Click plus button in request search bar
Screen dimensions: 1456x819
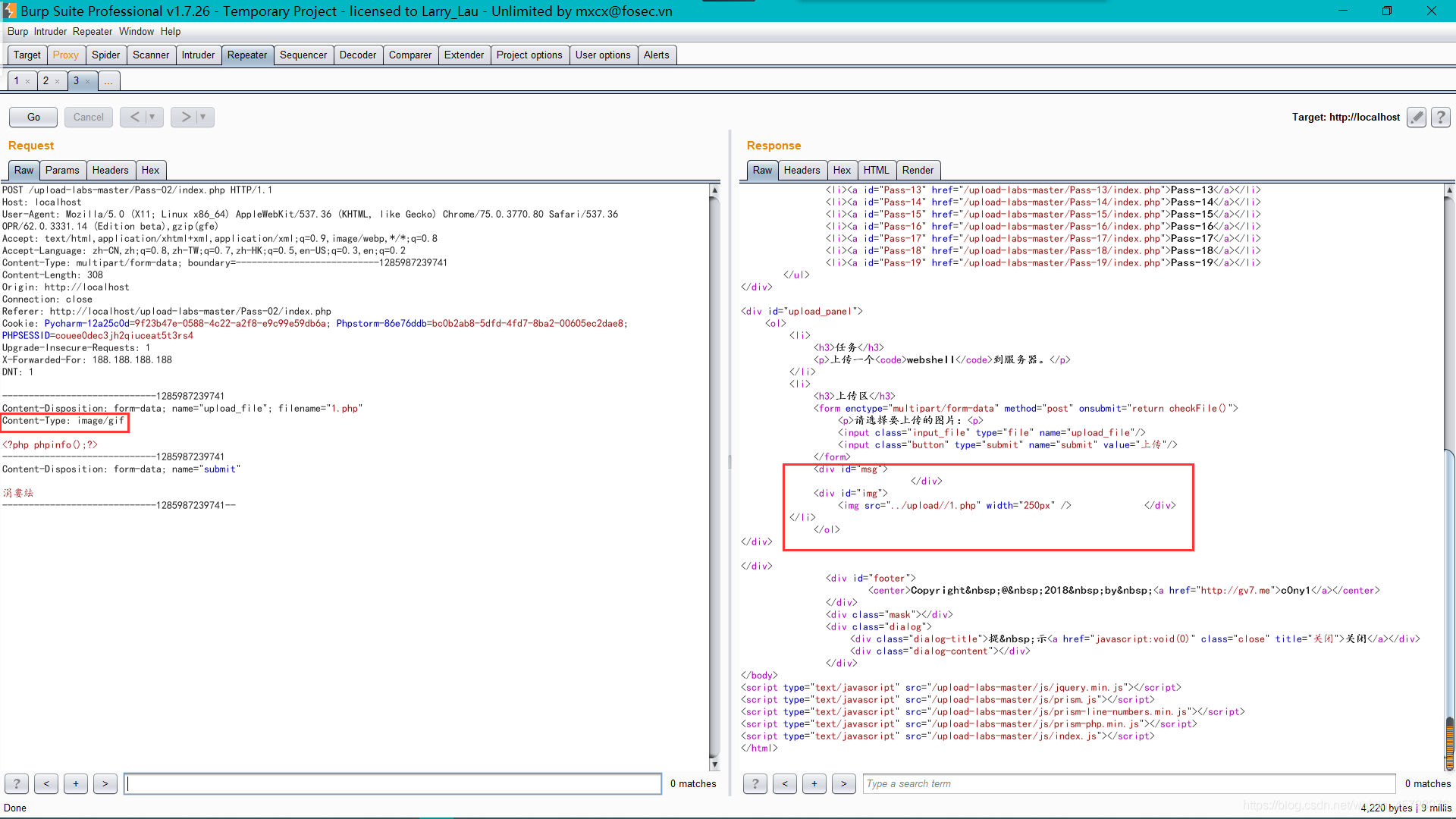tap(76, 783)
